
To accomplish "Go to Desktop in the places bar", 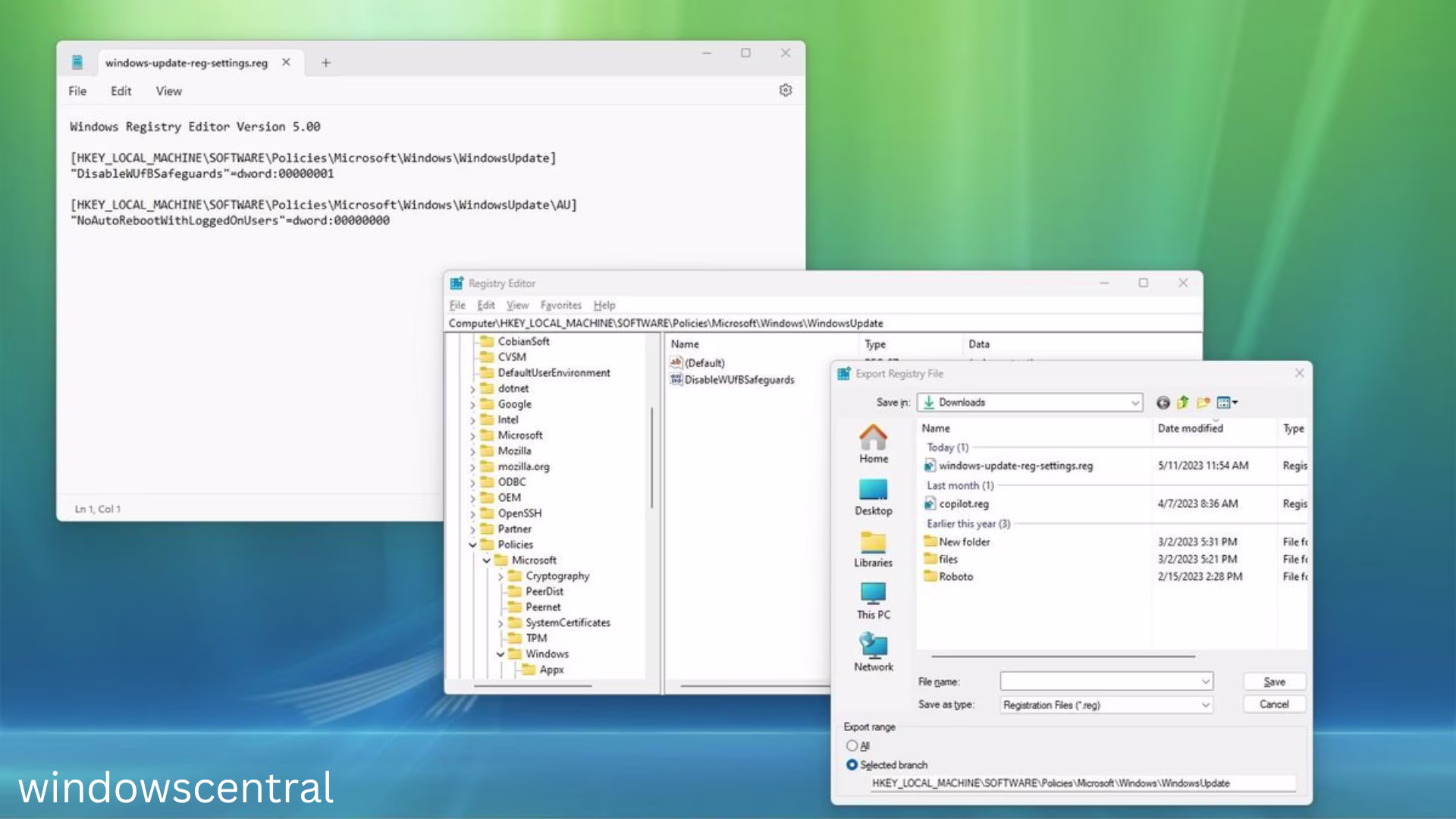I will coord(873,497).
